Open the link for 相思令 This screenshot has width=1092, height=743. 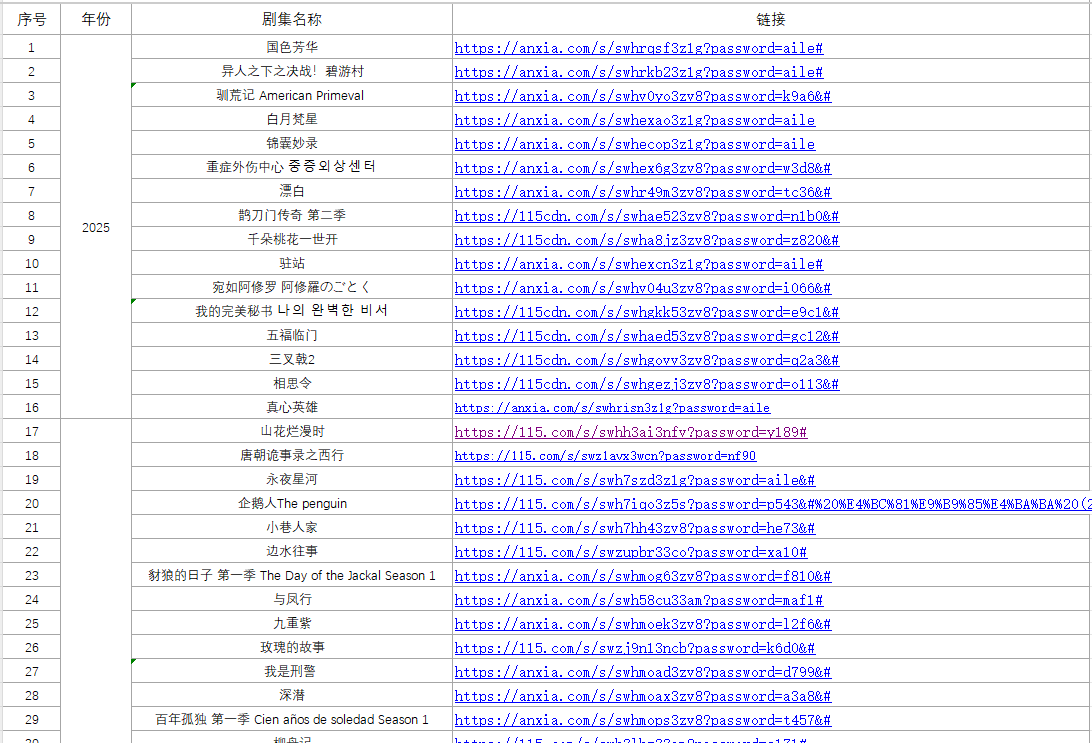(647, 384)
